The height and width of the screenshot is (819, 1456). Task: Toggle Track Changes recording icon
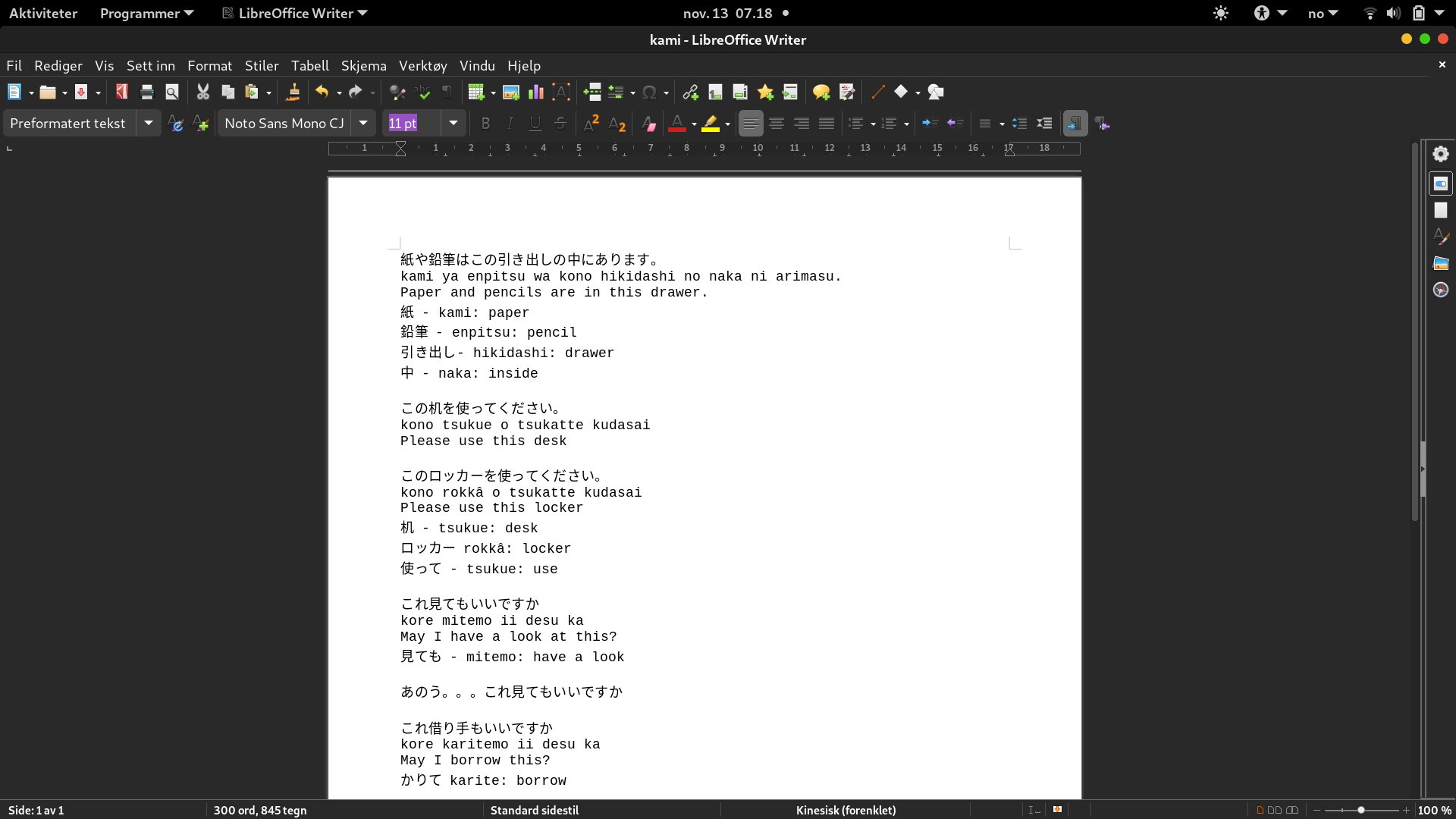click(847, 93)
